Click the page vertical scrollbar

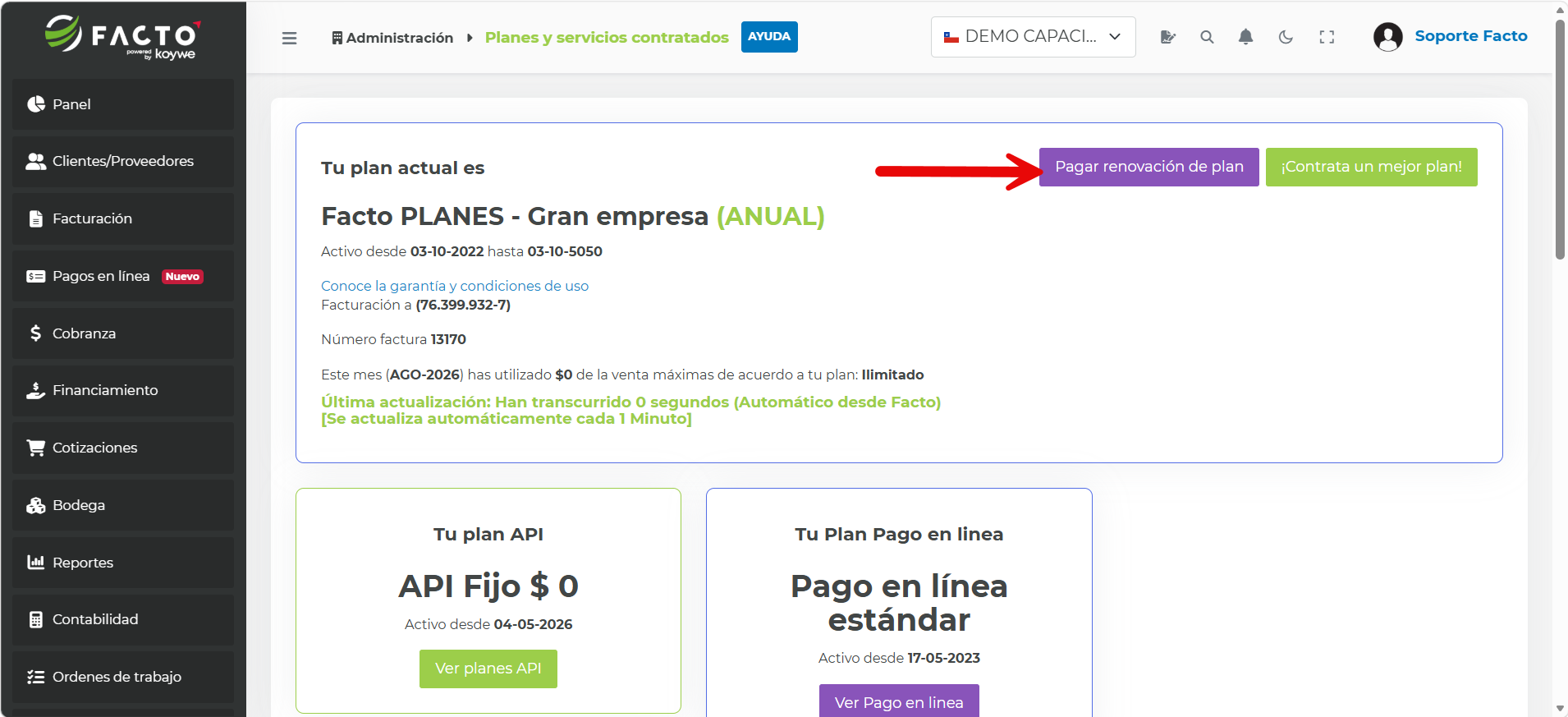(1560, 140)
